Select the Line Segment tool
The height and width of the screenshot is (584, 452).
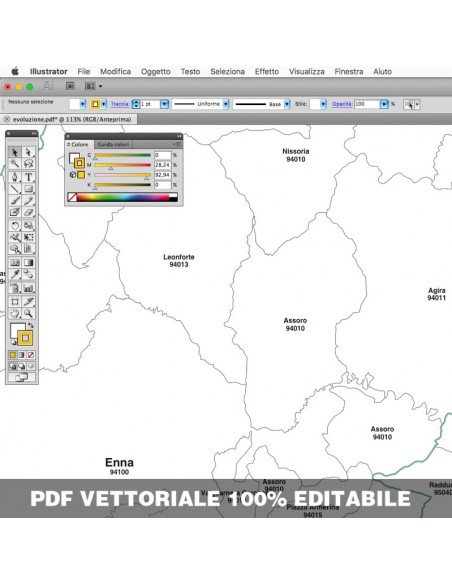click(x=15, y=188)
